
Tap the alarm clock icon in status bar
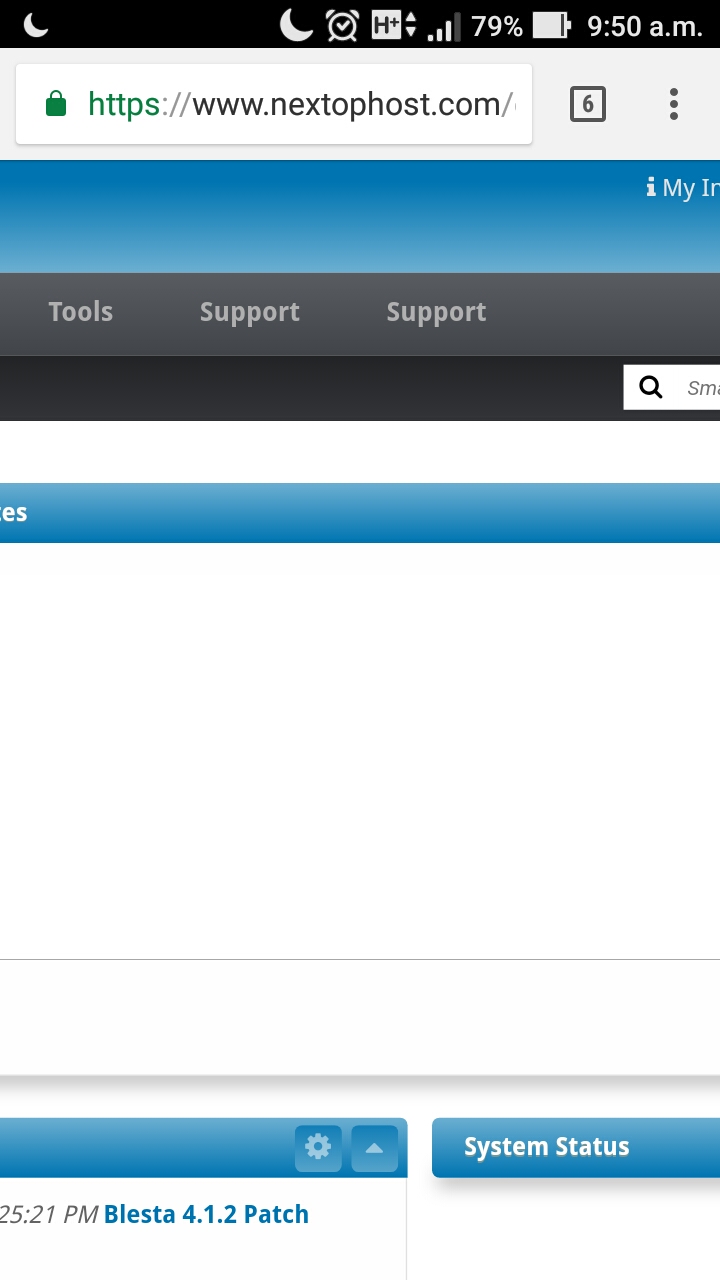(342, 26)
